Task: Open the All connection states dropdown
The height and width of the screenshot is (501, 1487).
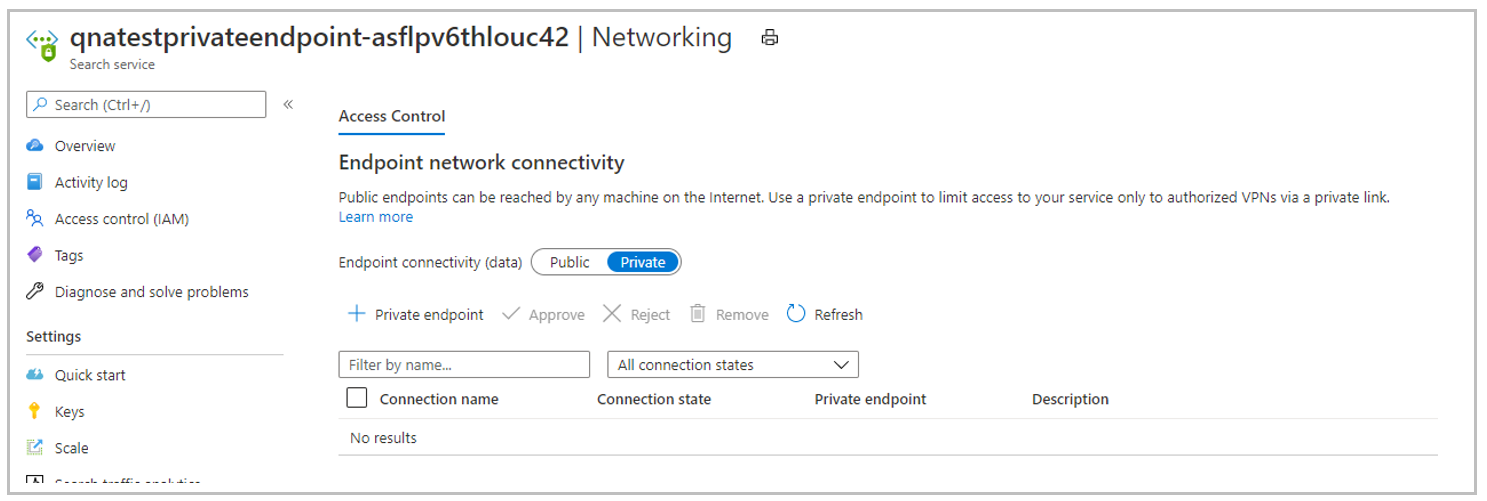Action: 733,365
